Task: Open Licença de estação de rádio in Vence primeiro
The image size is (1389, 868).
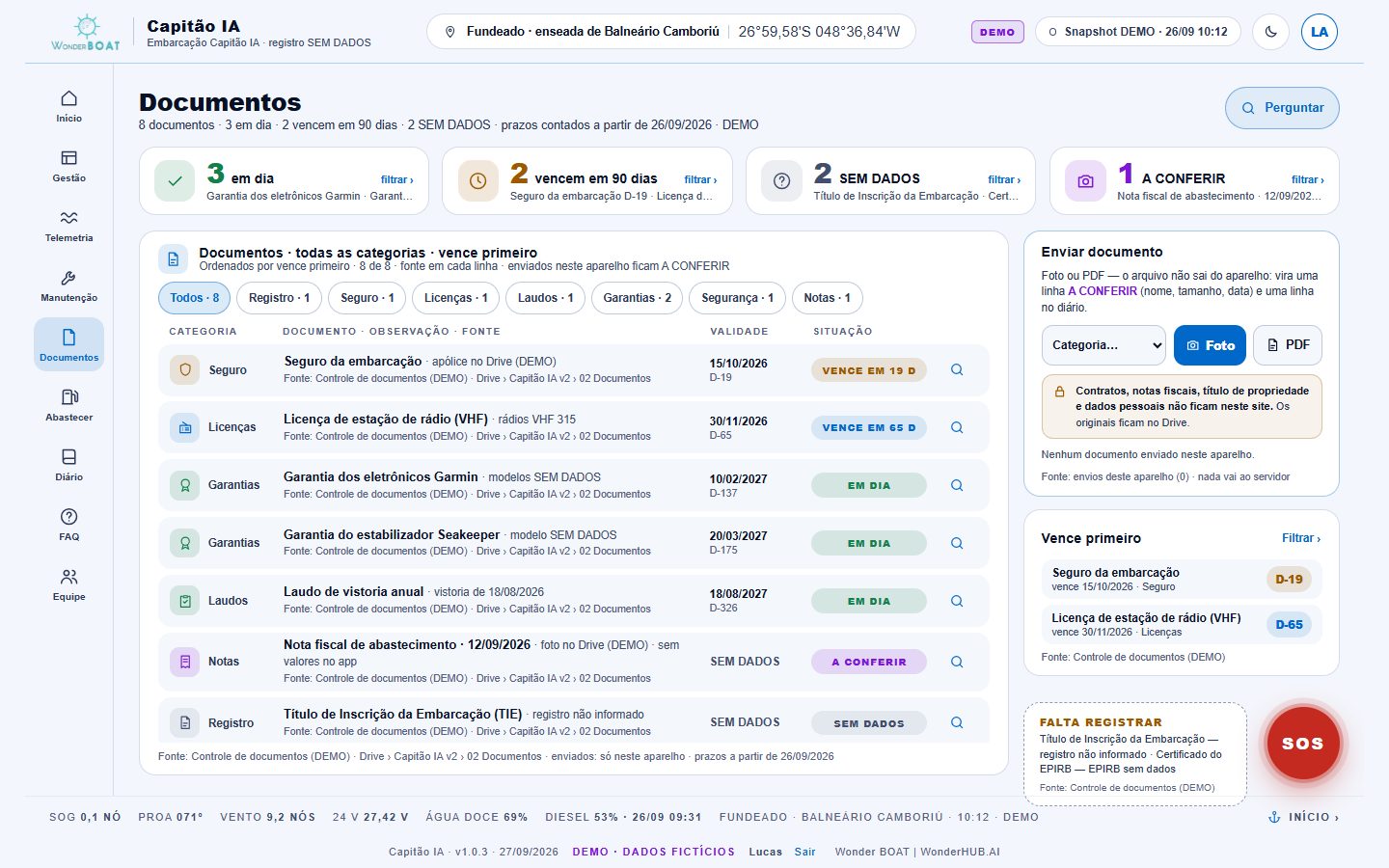Action: (1182, 625)
